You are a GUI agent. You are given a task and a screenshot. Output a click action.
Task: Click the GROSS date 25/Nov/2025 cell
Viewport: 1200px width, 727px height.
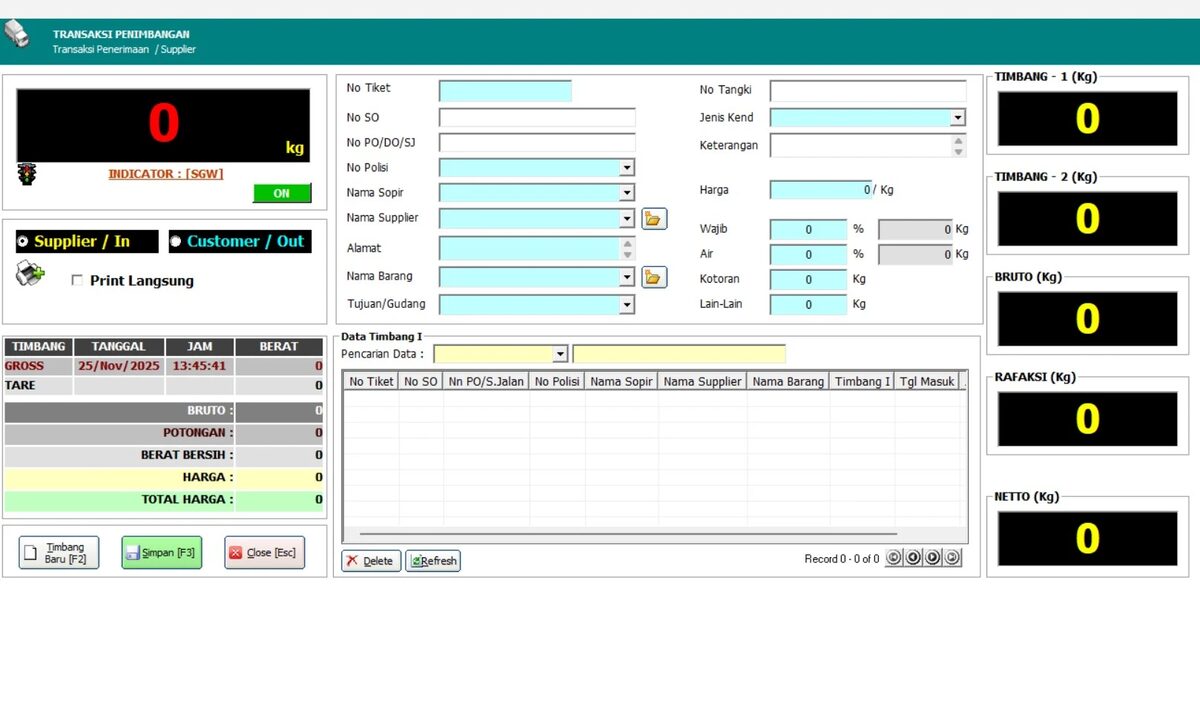[119, 366]
